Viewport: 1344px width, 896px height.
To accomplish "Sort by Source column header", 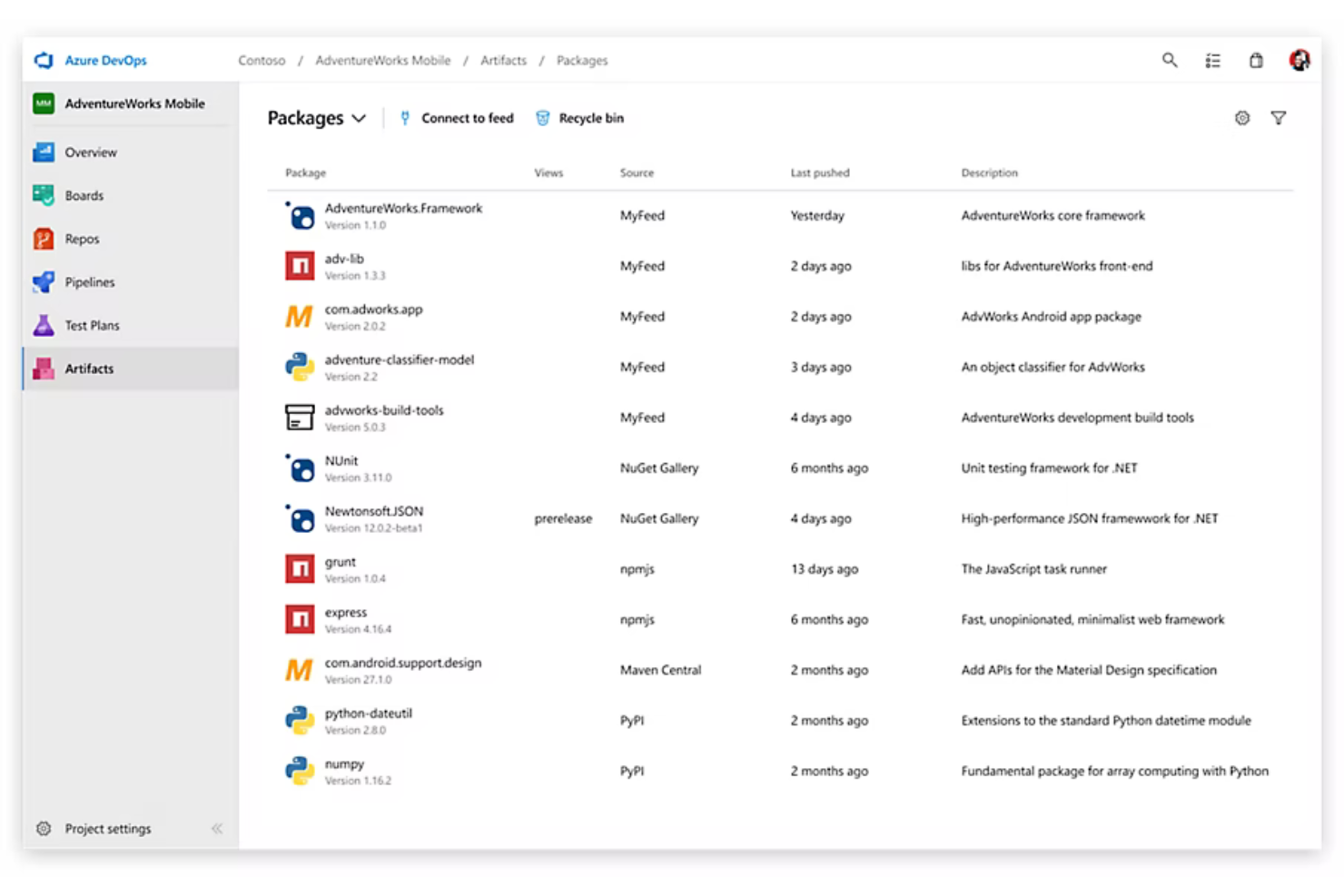I will coord(637,172).
